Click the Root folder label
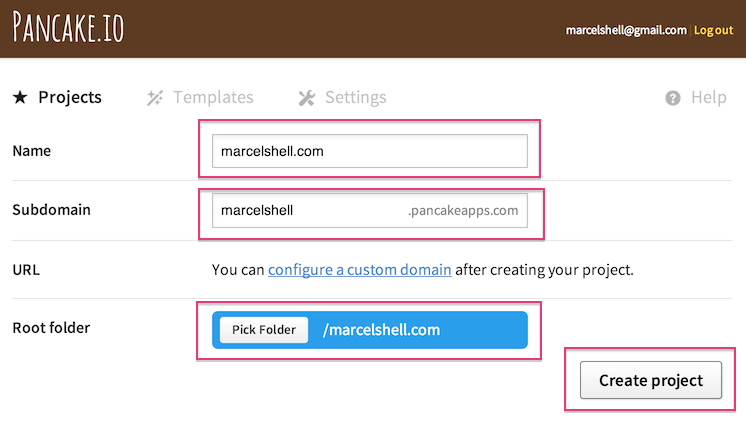 (51, 327)
